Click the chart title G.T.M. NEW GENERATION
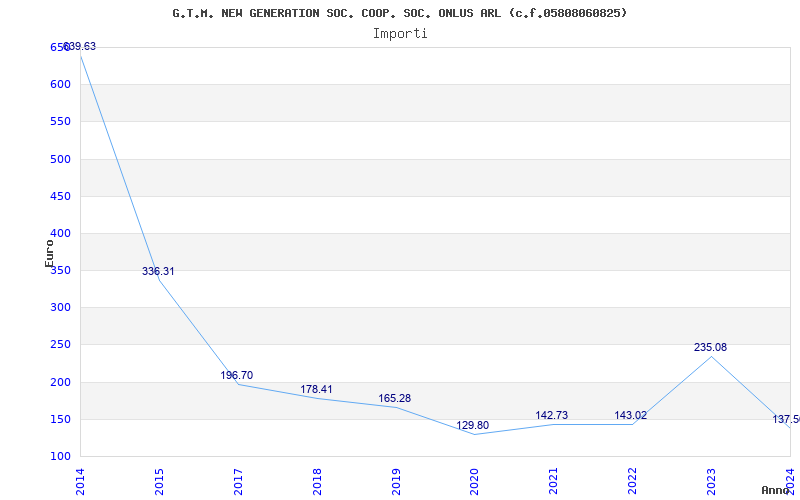 tap(399, 13)
